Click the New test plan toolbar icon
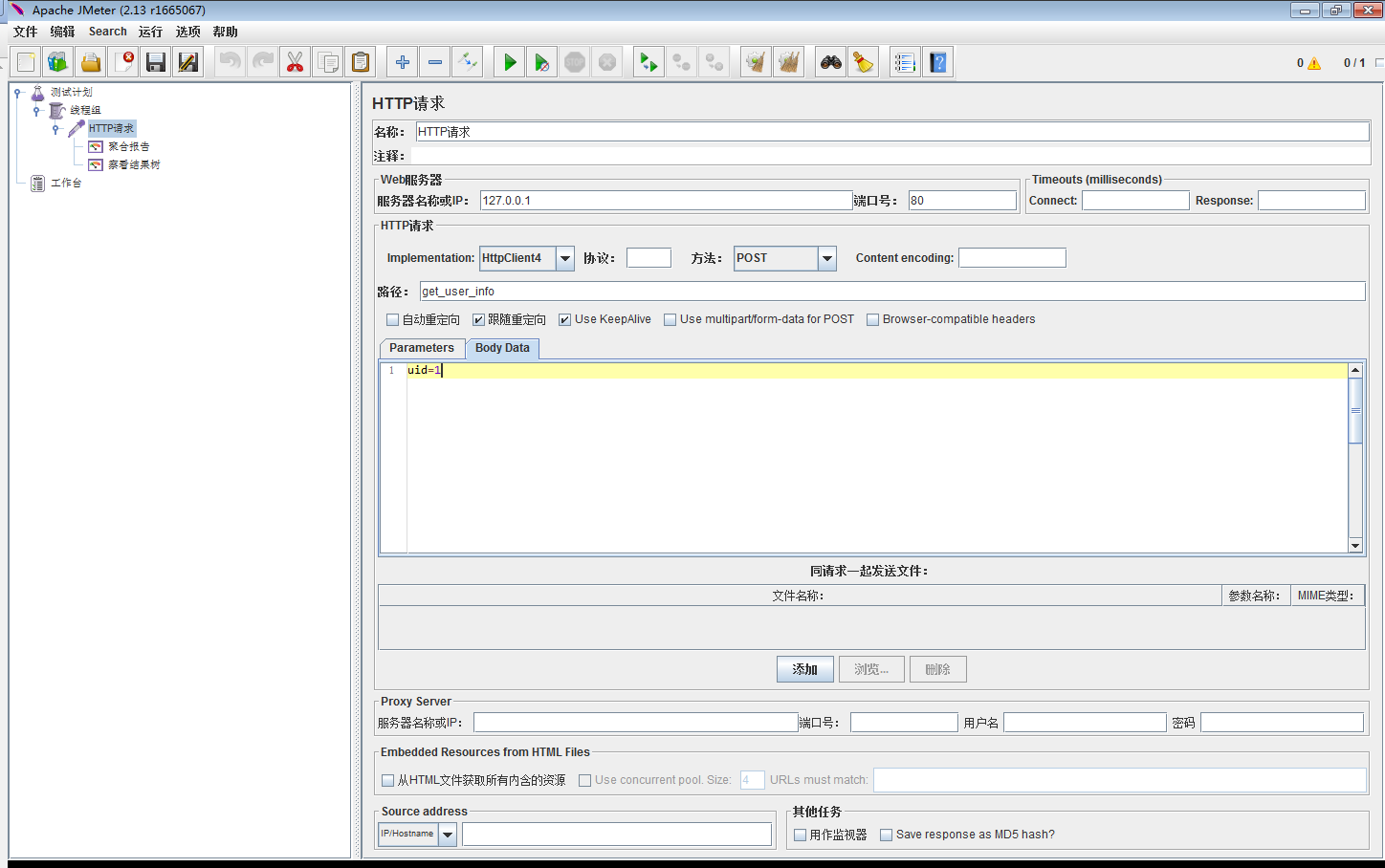 click(x=26, y=62)
